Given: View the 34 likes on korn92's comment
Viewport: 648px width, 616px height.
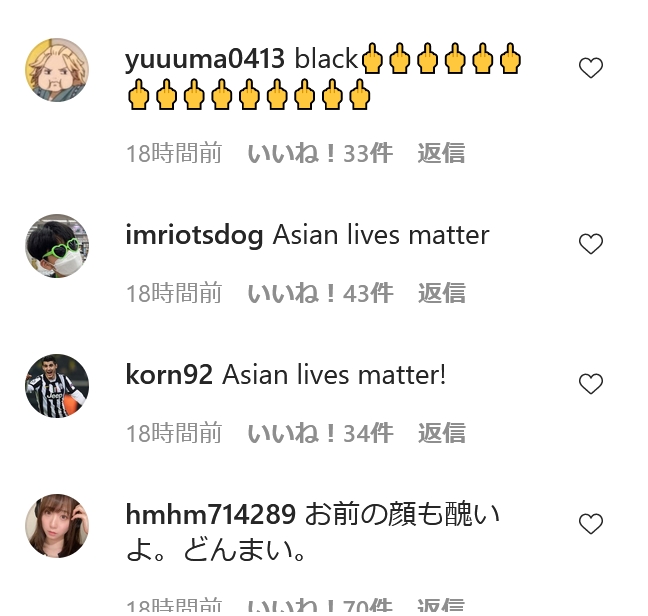Looking at the screenshot, I should click(x=320, y=433).
